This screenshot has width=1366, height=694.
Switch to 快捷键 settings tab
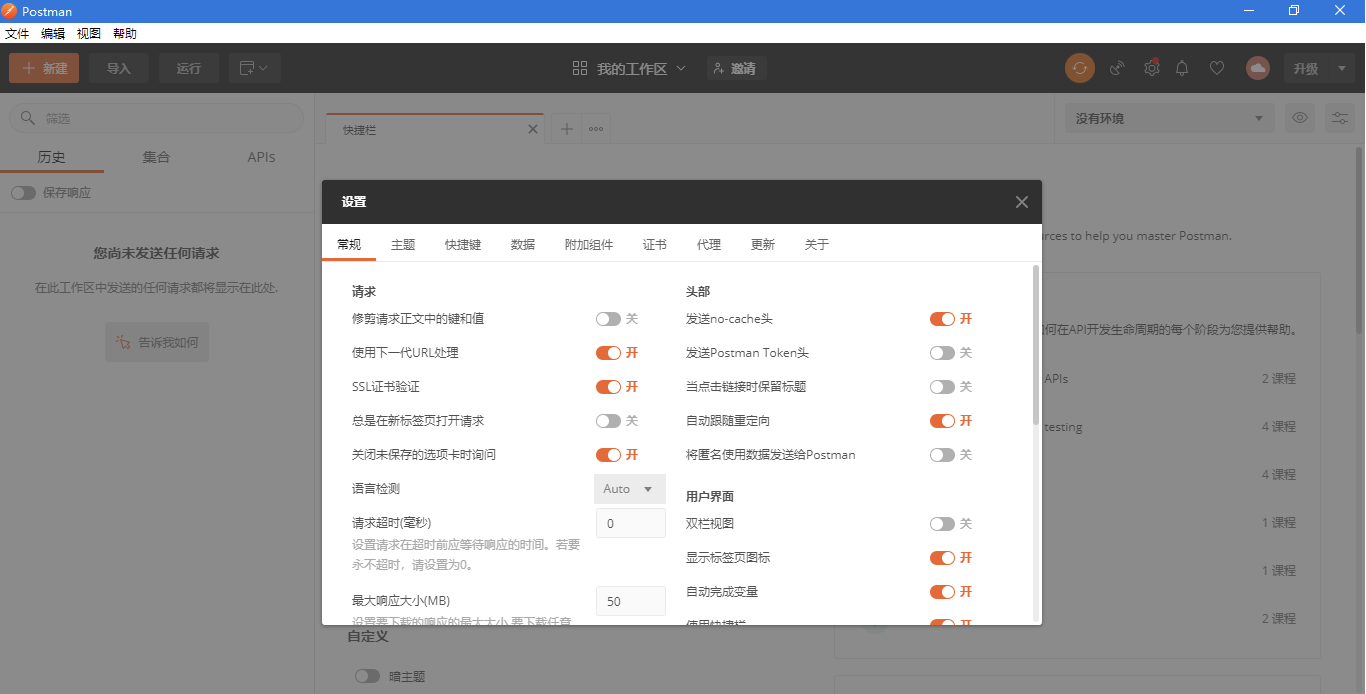(463, 244)
